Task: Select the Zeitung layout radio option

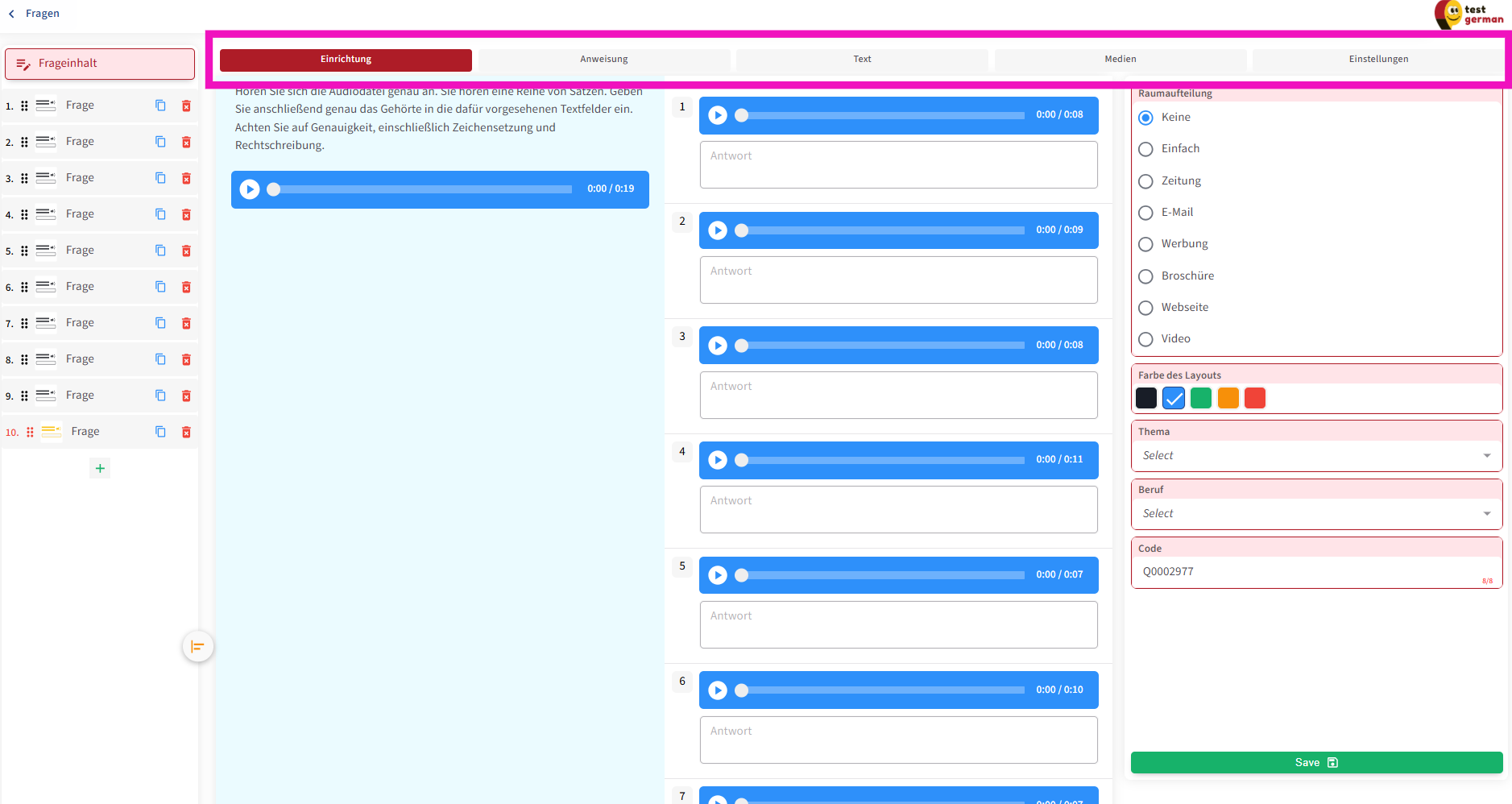Action: [x=1145, y=181]
